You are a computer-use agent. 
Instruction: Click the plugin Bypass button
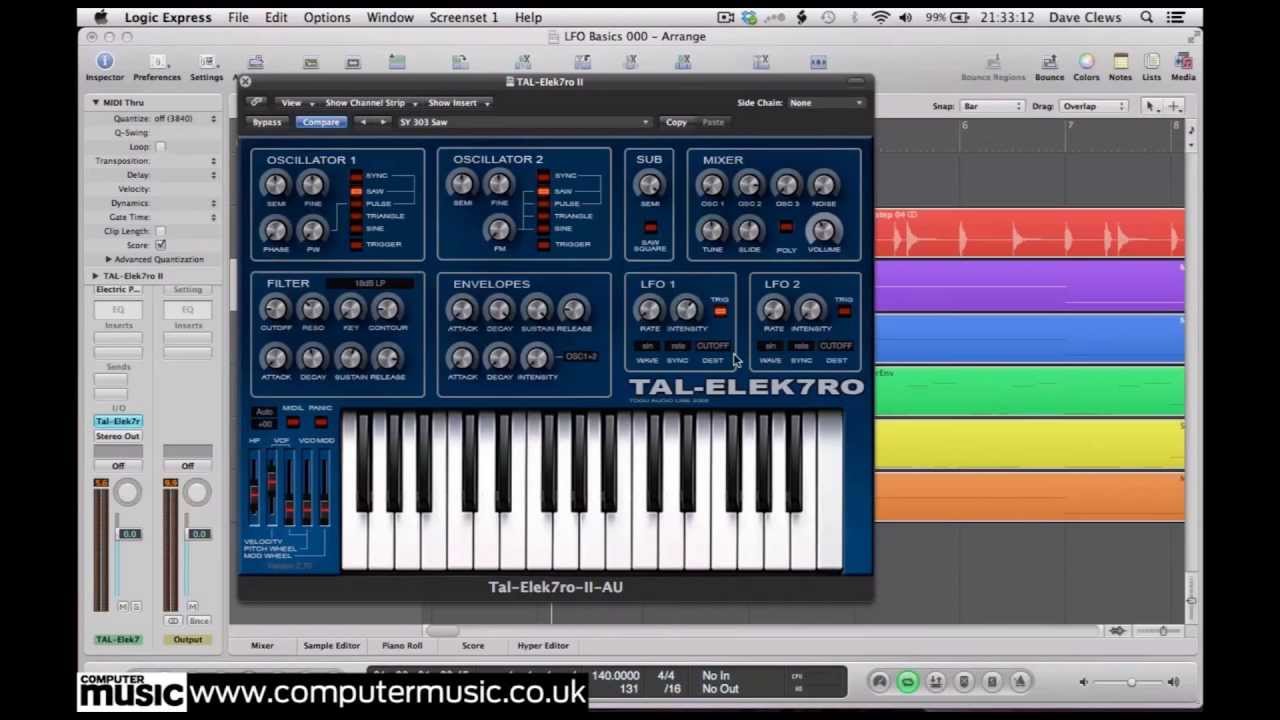click(267, 122)
